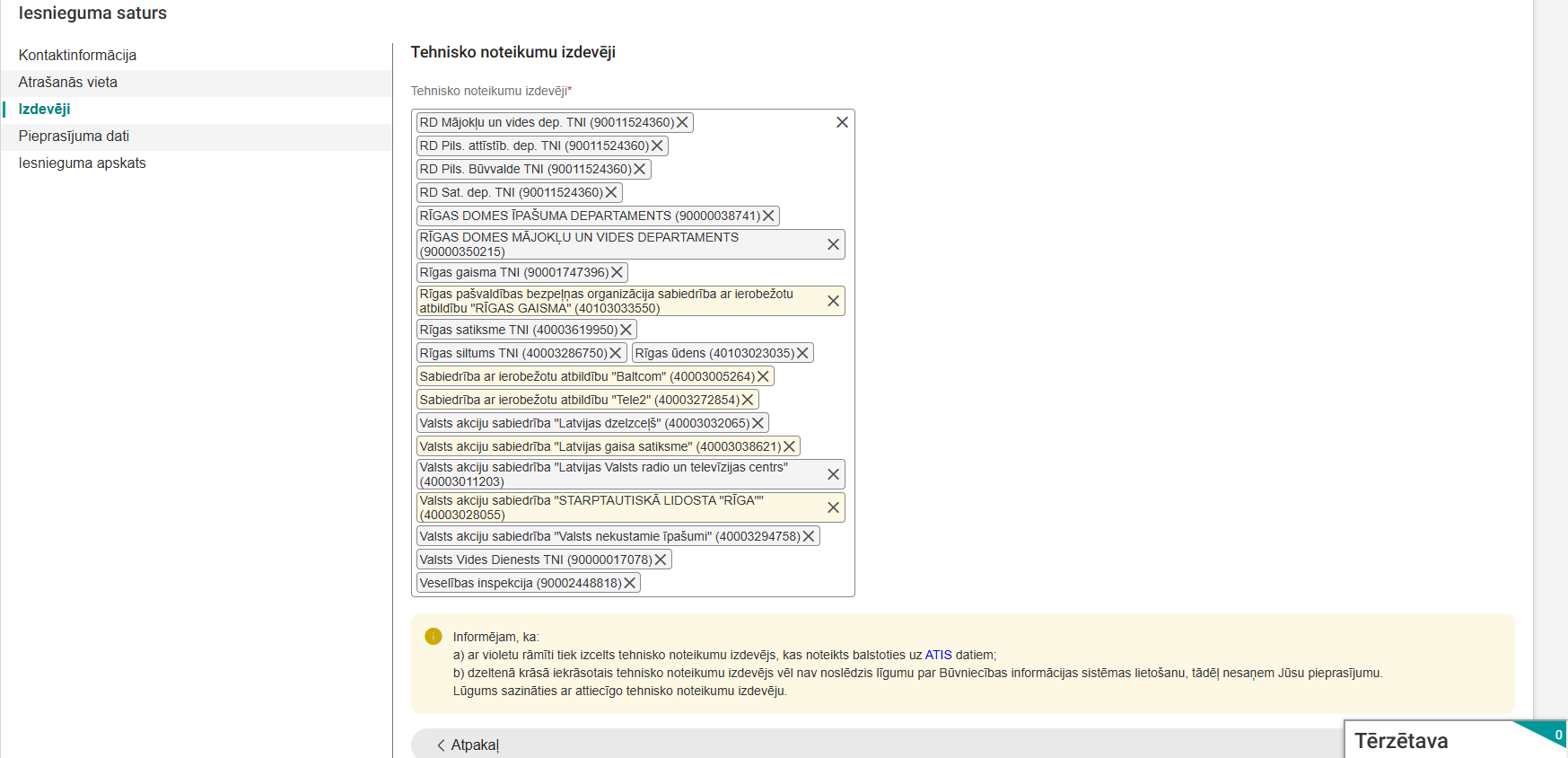1568x758 pixels.
Task: Remove the 'RD Mājokļu un vides dep. TNI' tag
Action: pyautogui.click(x=682, y=123)
